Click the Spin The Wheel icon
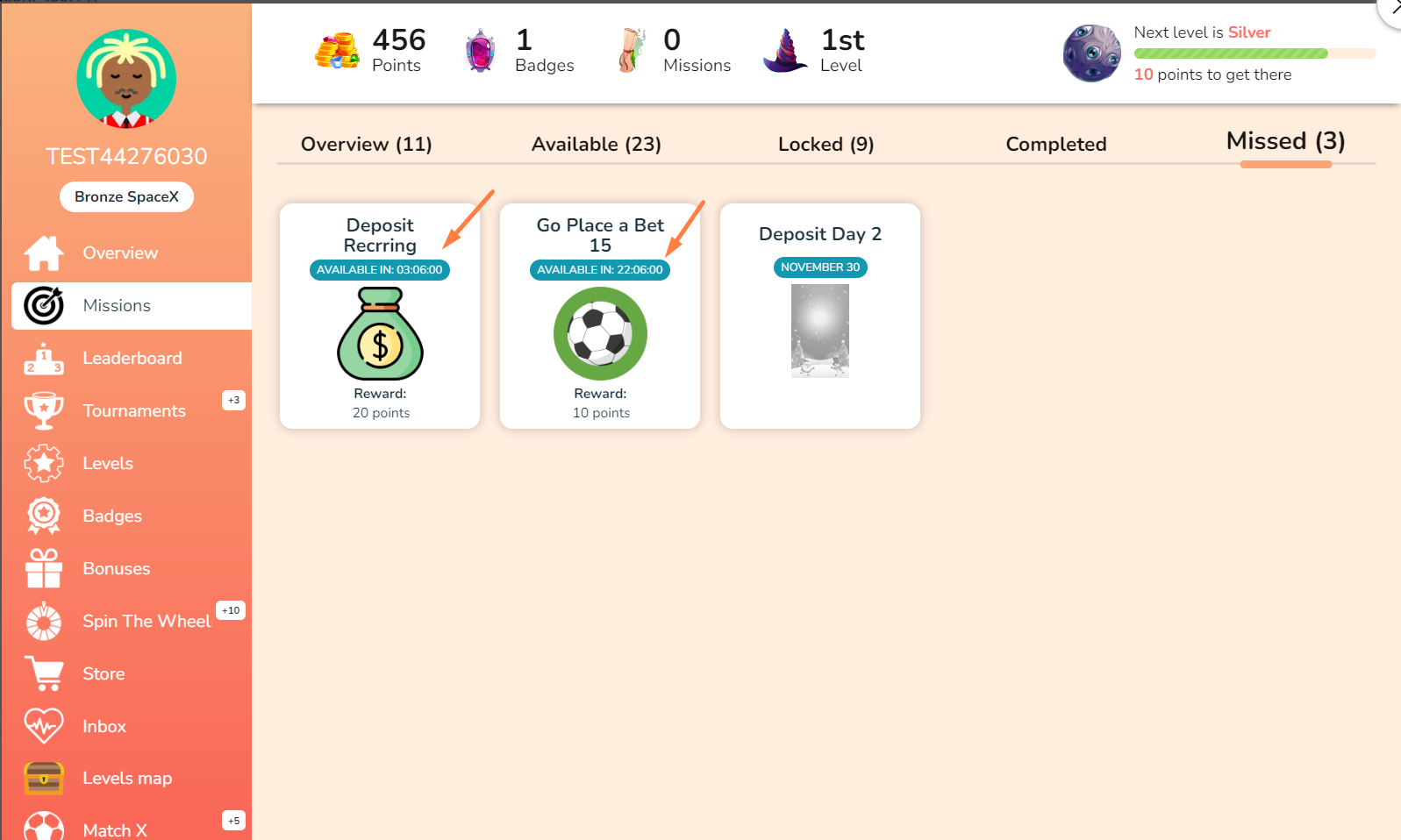1401x840 pixels. click(43, 622)
